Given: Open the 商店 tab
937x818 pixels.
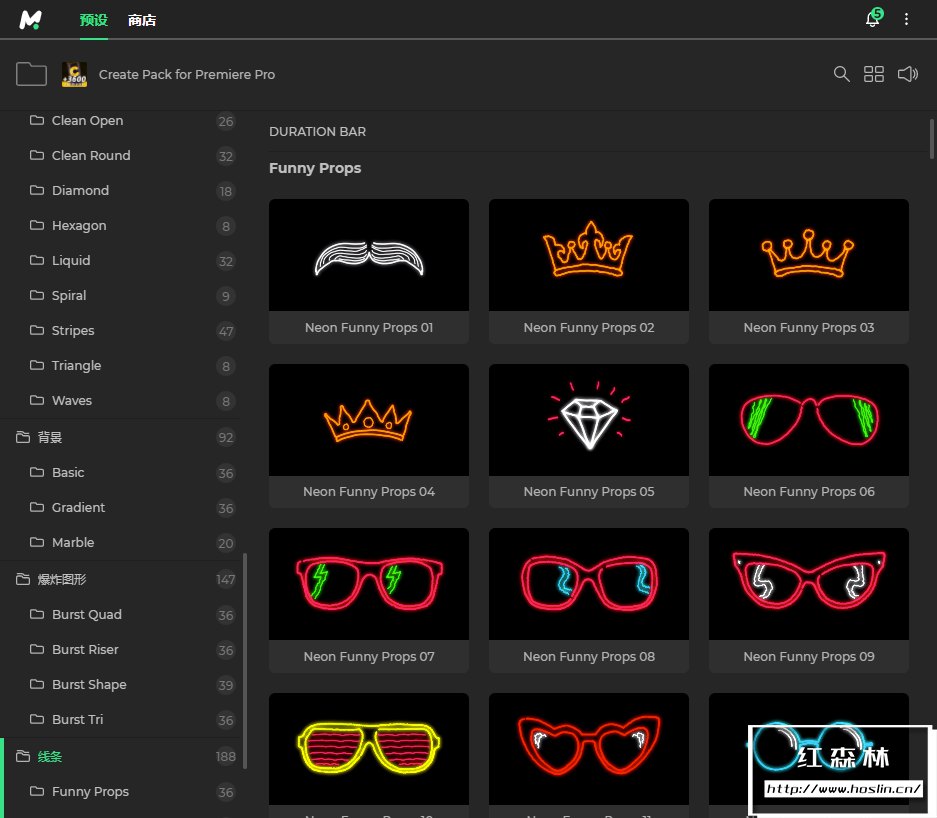Looking at the screenshot, I should [x=142, y=20].
